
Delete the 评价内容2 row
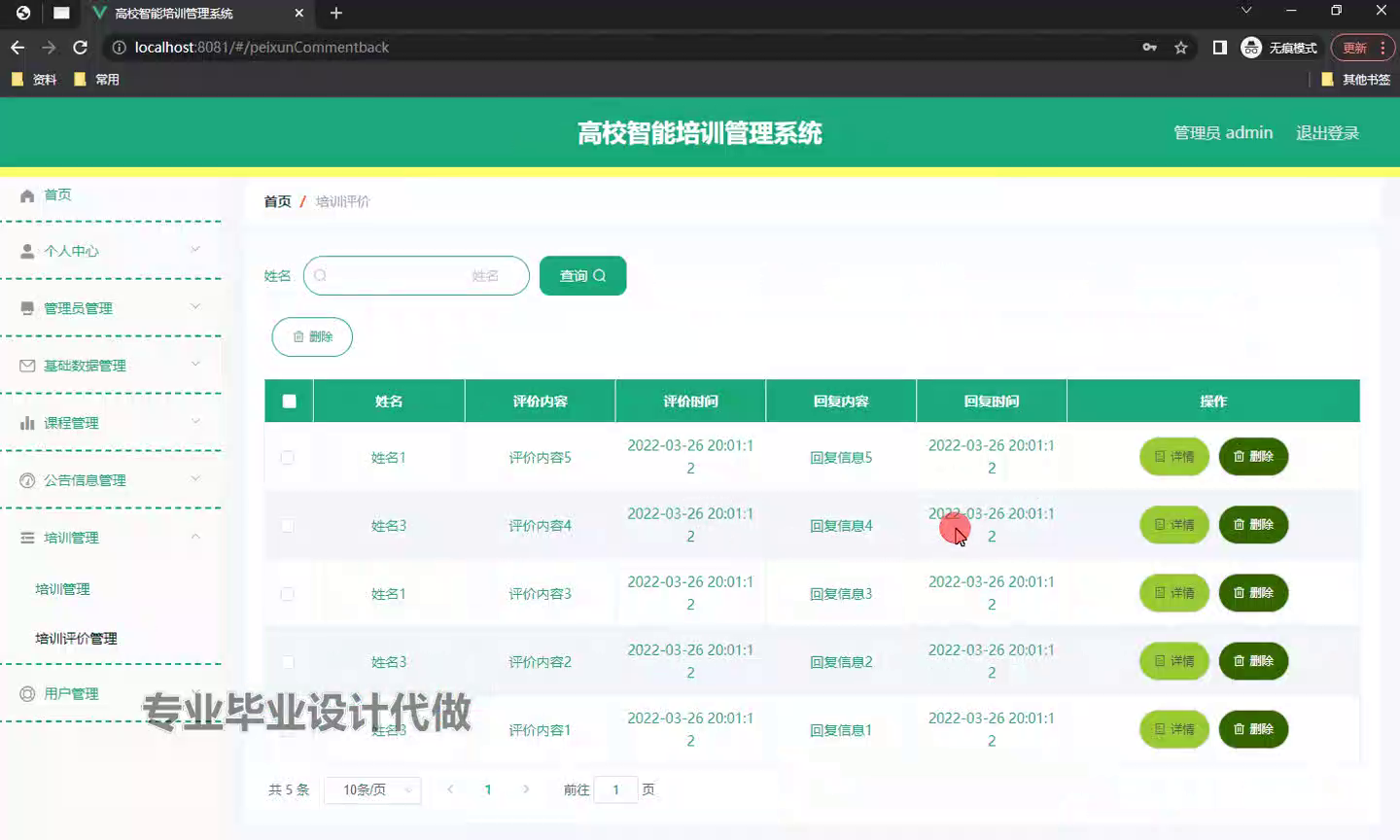click(x=1254, y=661)
